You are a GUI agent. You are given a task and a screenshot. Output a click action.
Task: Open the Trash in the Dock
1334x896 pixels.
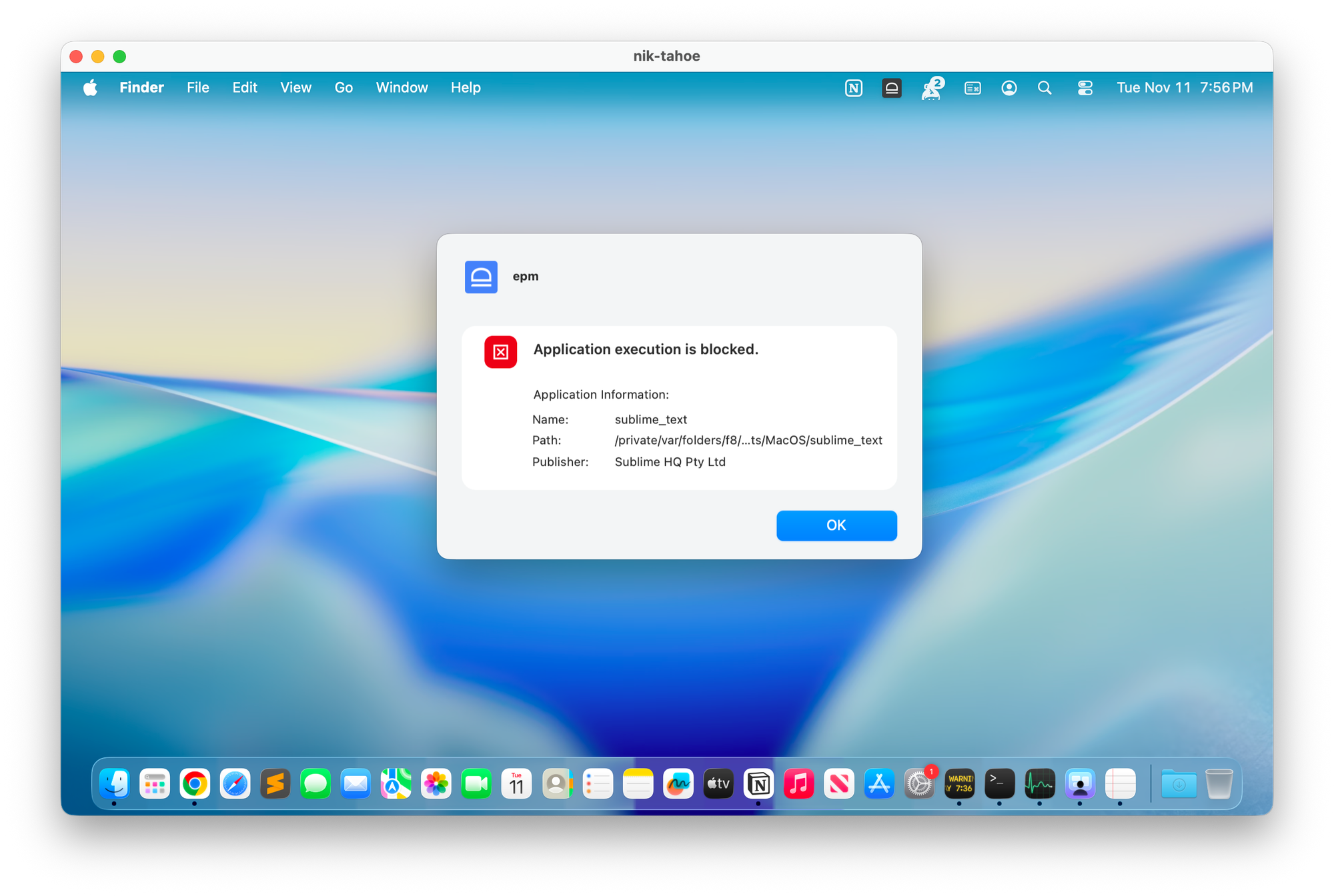coord(1219,784)
